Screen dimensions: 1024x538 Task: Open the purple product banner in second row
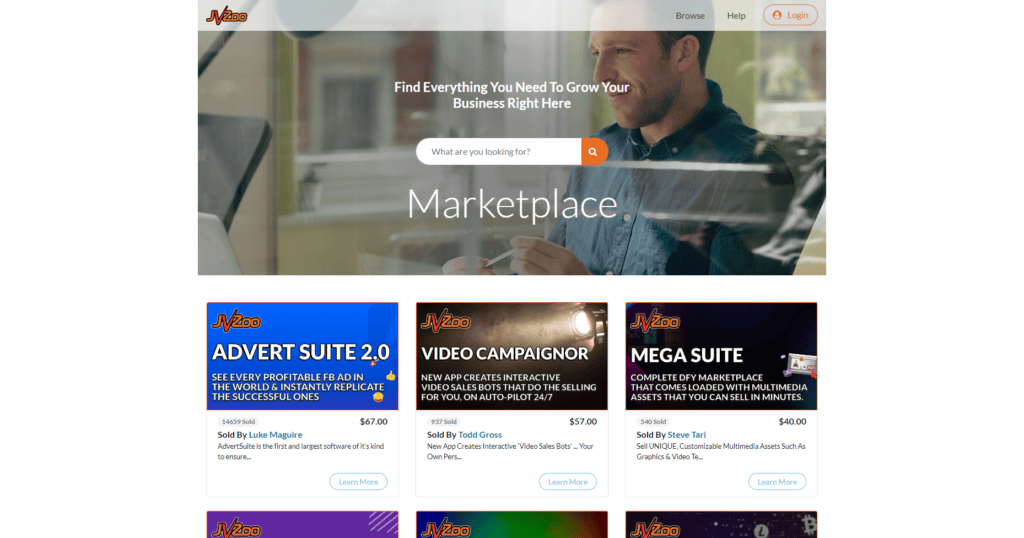click(x=302, y=525)
